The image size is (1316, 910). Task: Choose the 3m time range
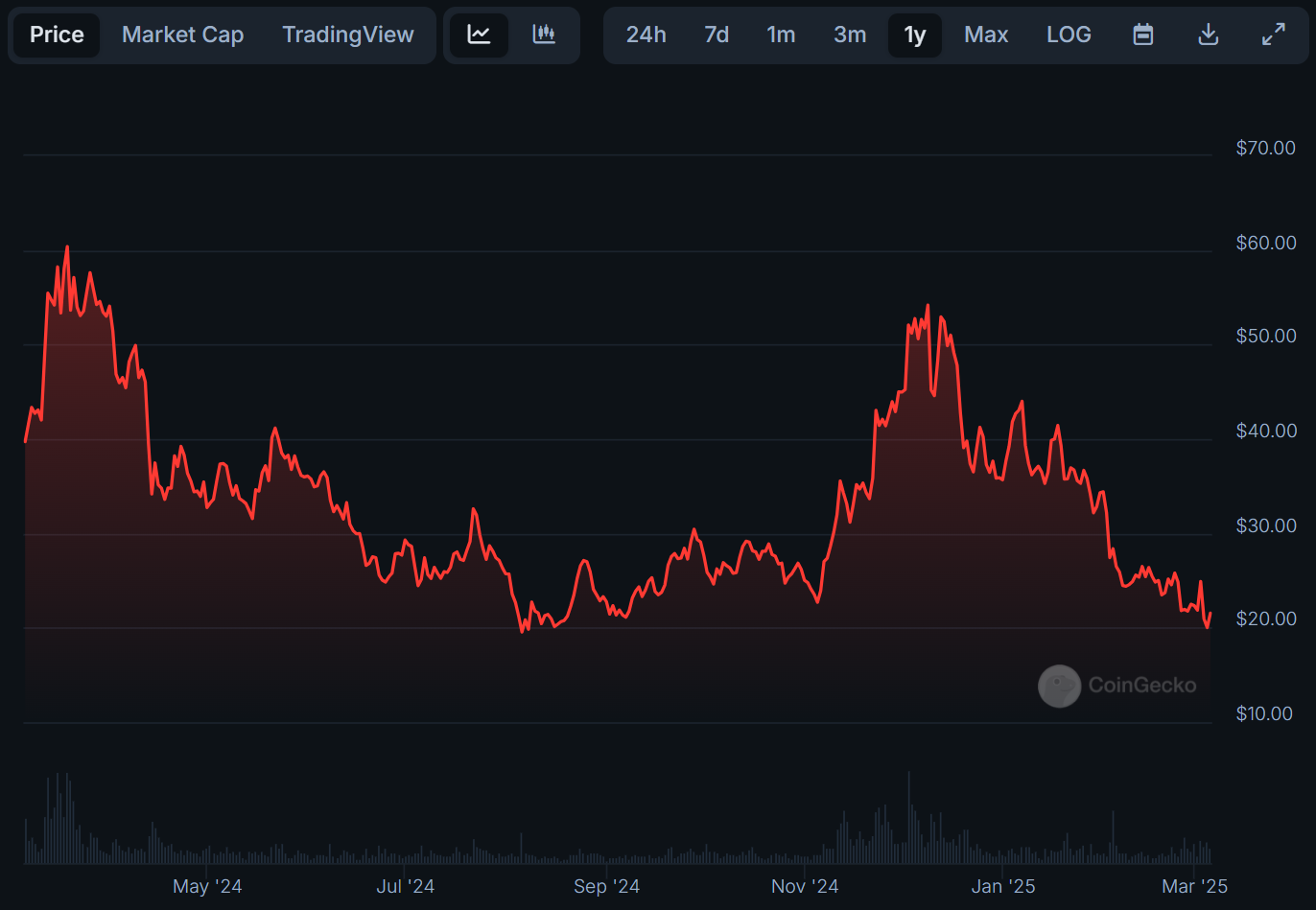coord(850,35)
